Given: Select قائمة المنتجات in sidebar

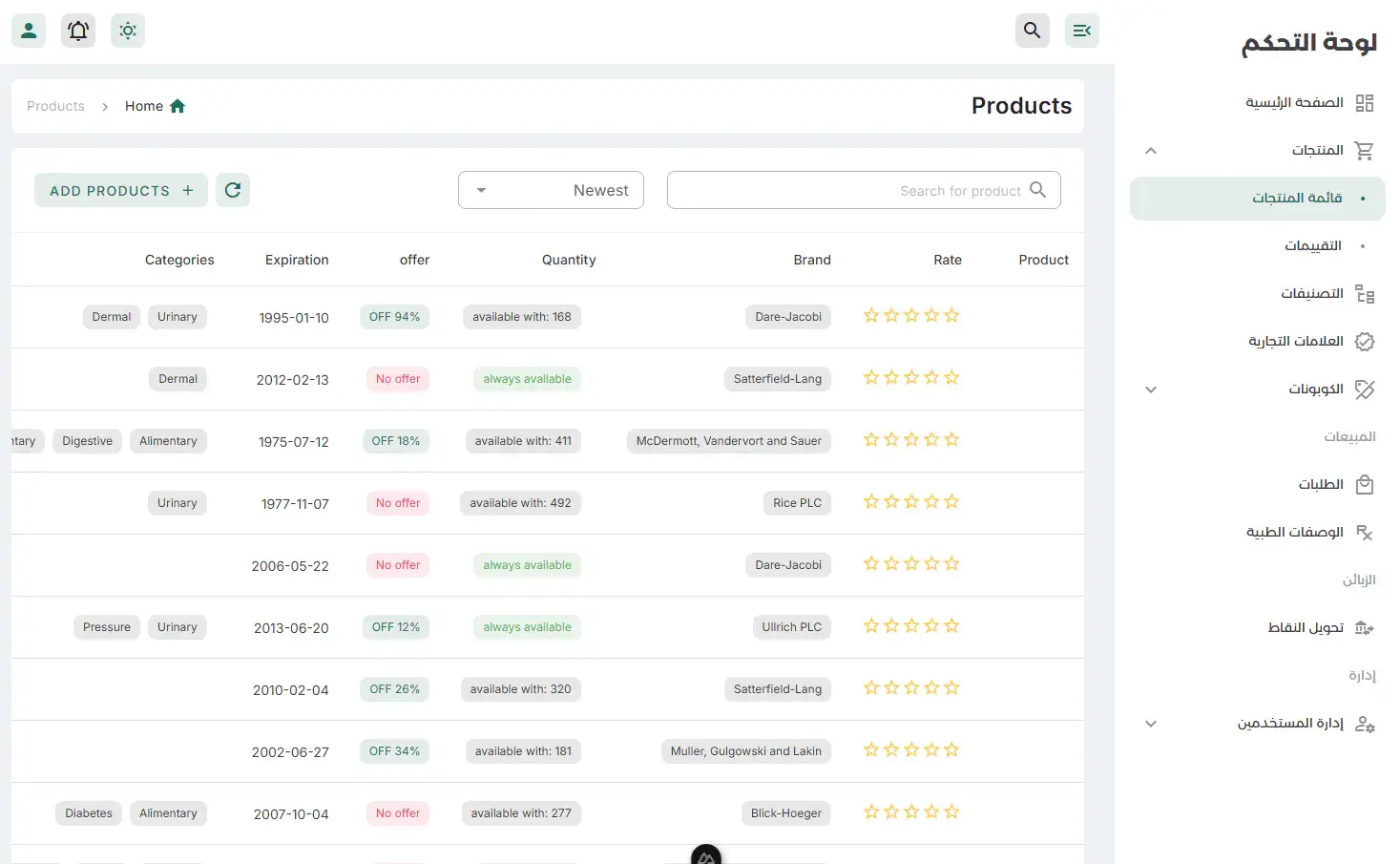Looking at the screenshot, I should (1257, 199).
